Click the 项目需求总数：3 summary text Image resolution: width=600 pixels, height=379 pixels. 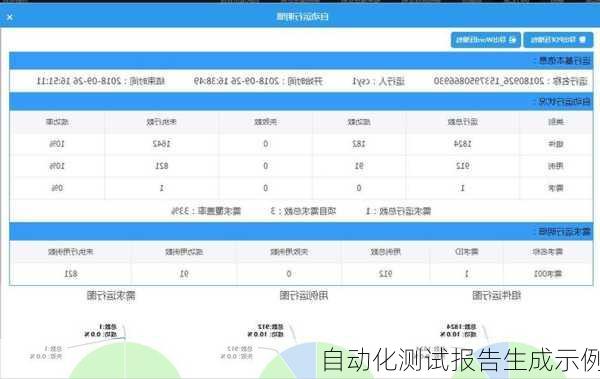tap(303, 211)
